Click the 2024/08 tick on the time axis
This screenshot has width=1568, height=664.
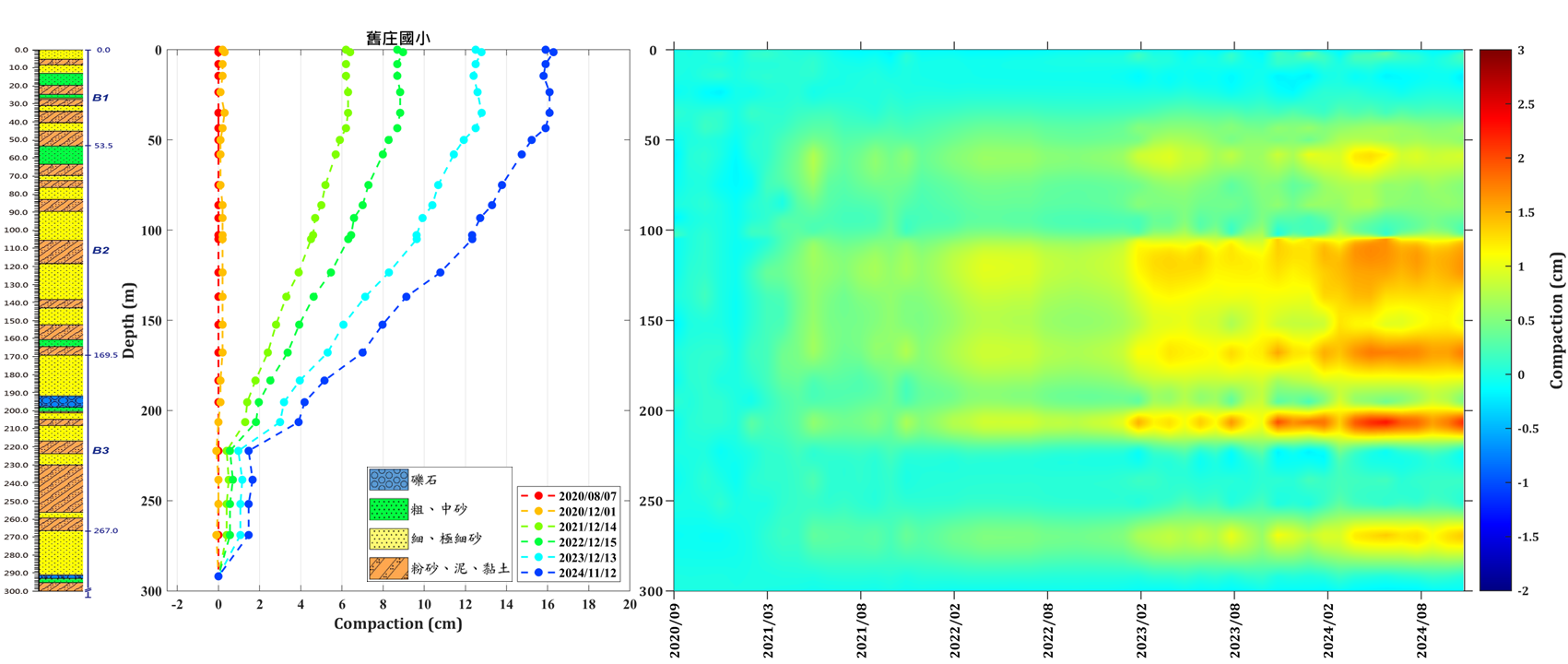pos(1421,632)
